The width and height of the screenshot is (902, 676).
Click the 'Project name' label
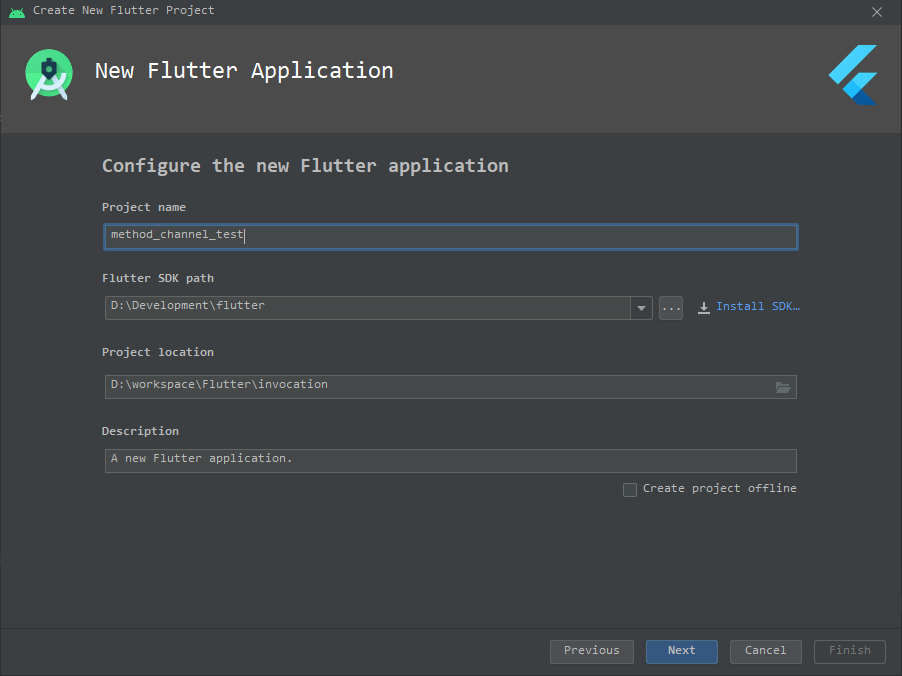pos(144,207)
